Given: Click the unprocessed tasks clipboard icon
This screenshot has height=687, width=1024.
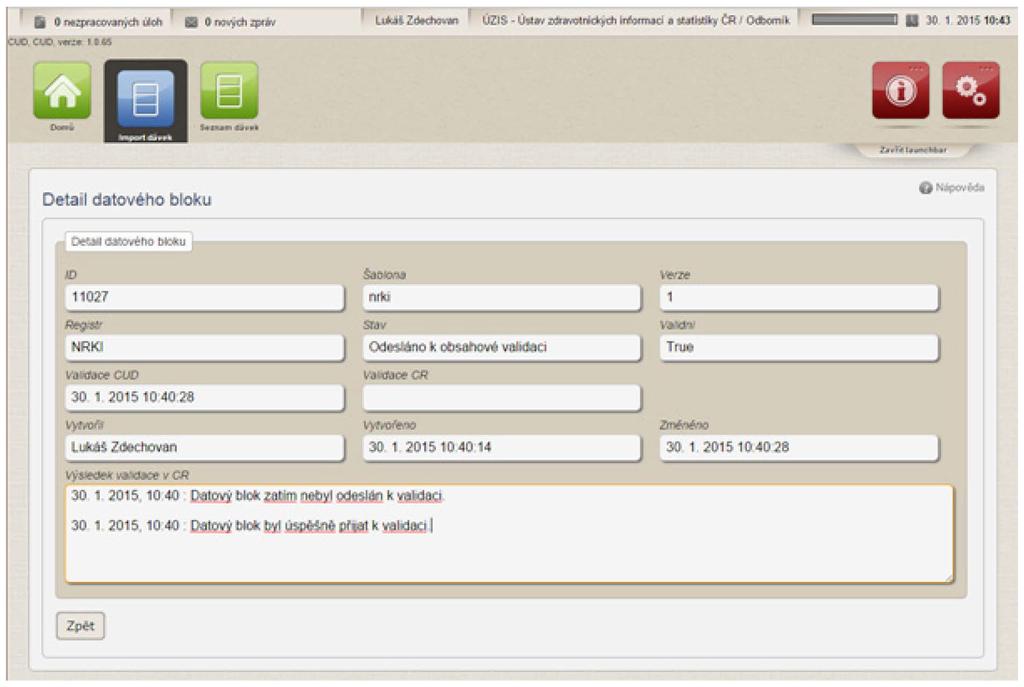Looking at the screenshot, I should tap(40, 22).
